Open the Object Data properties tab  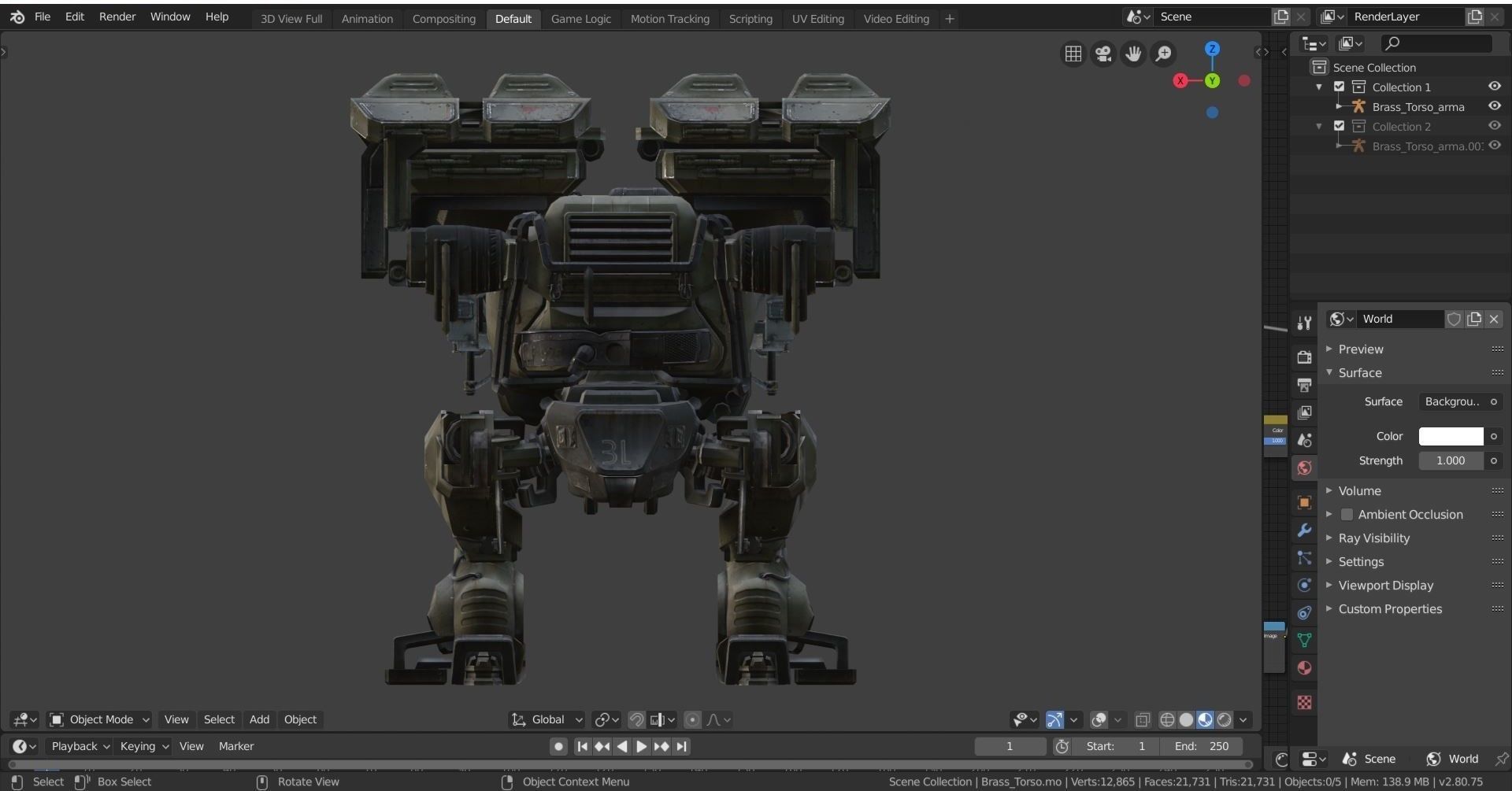click(x=1304, y=640)
